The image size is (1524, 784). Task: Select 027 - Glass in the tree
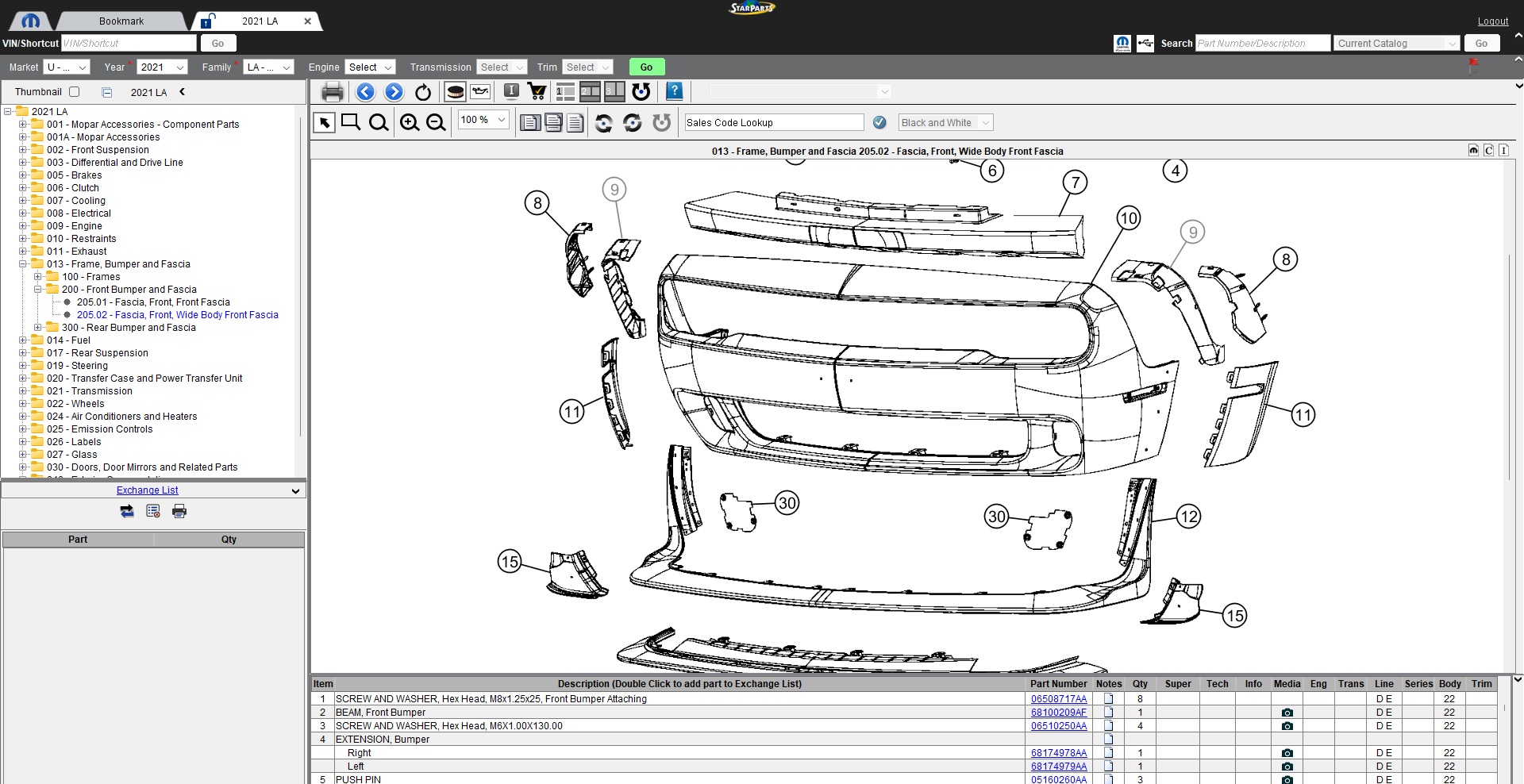point(71,455)
